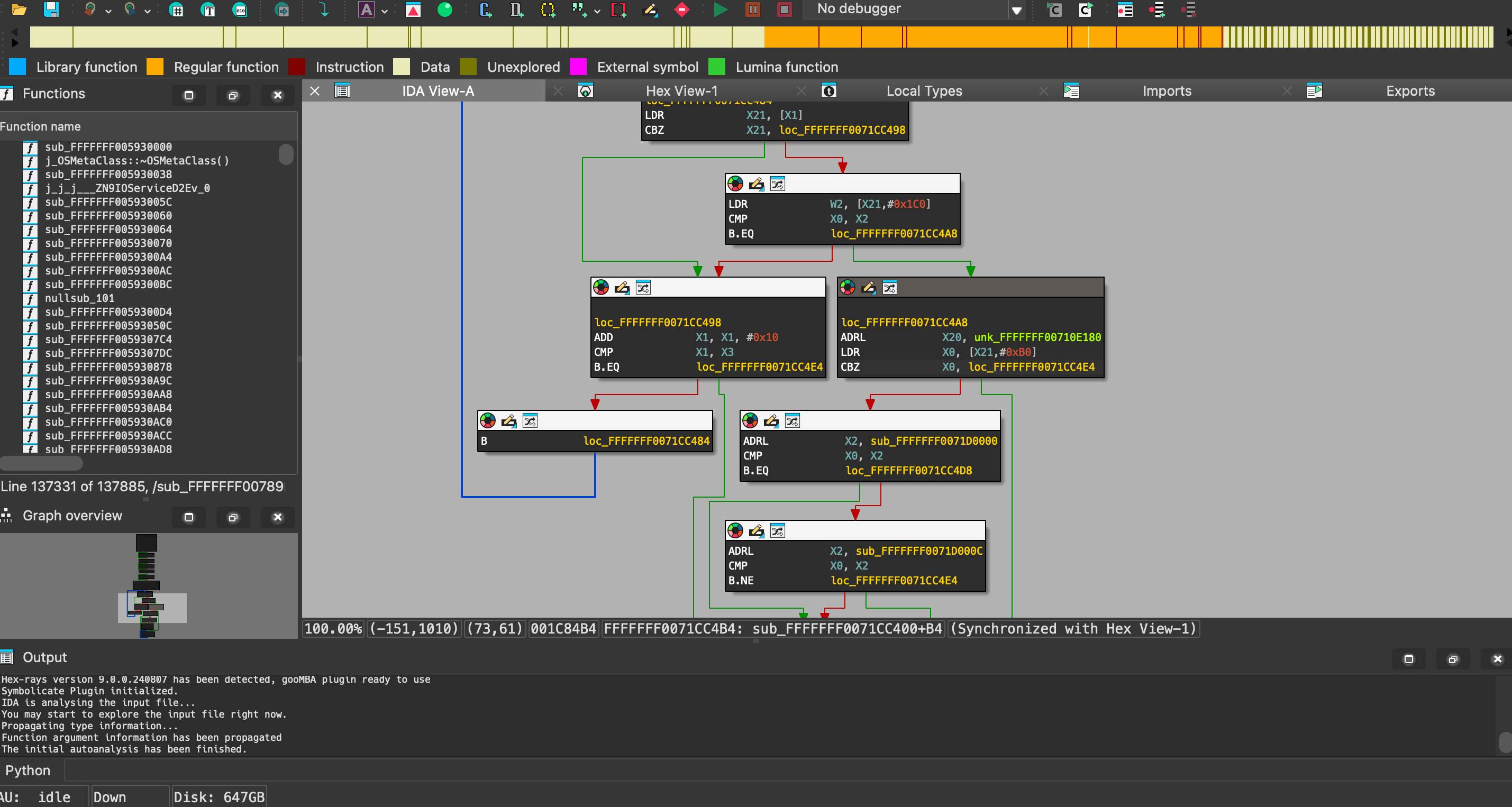Click the detach icon in Functions panel
Screen dimensions: 1512x807
coord(233,95)
